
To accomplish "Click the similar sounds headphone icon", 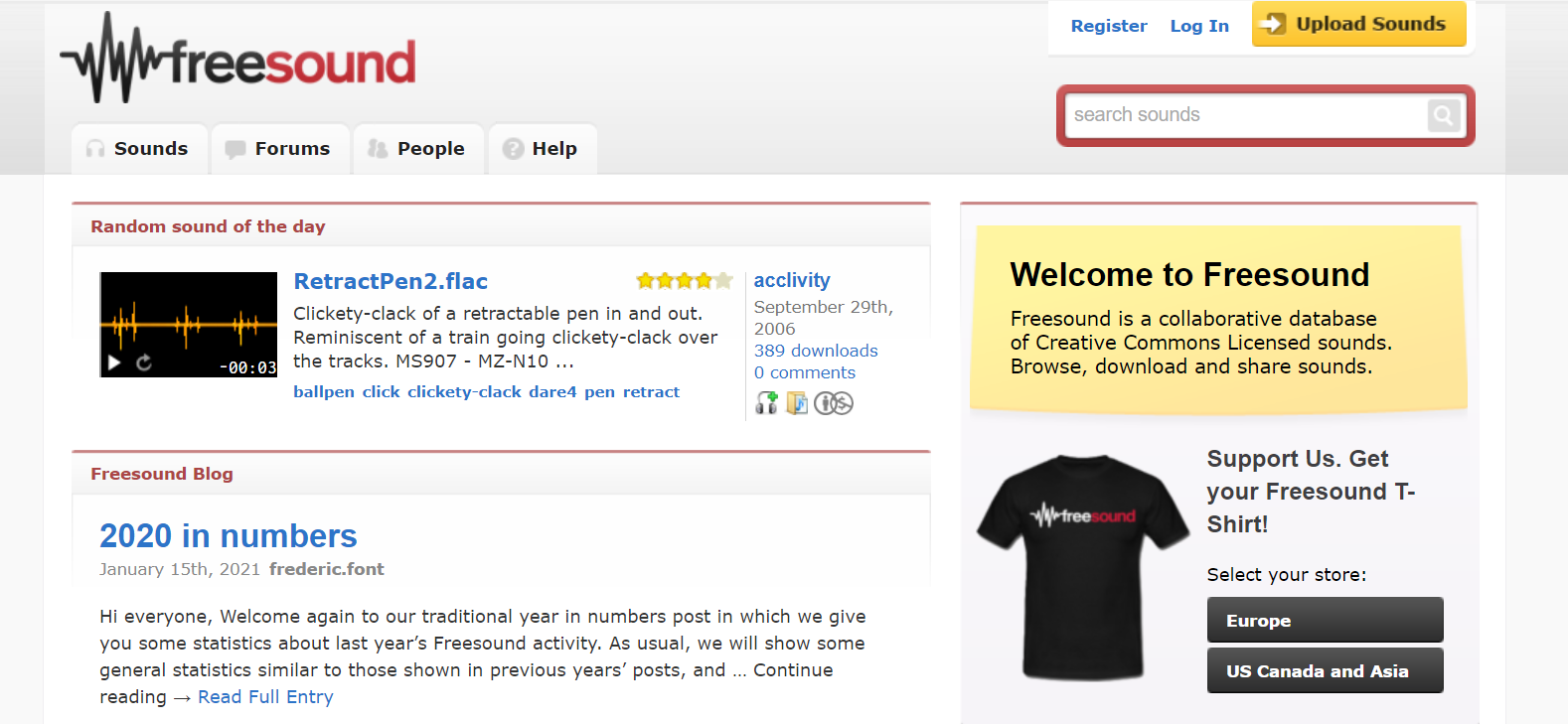I will (767, 402).
